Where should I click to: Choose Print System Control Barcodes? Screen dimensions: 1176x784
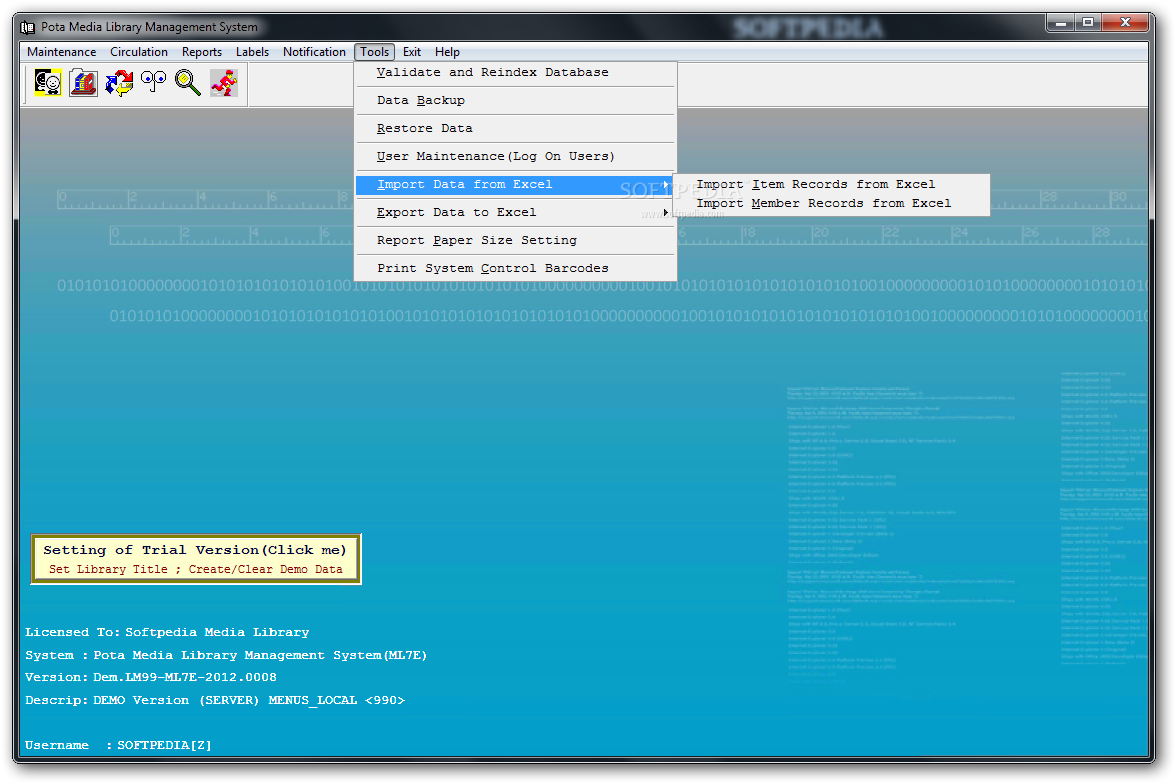[515, 268]
